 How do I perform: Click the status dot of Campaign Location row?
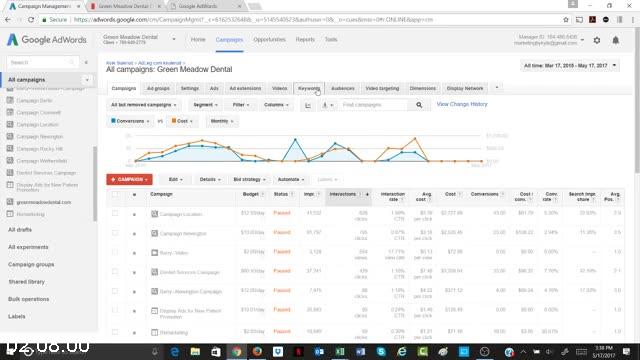[134, 214]
